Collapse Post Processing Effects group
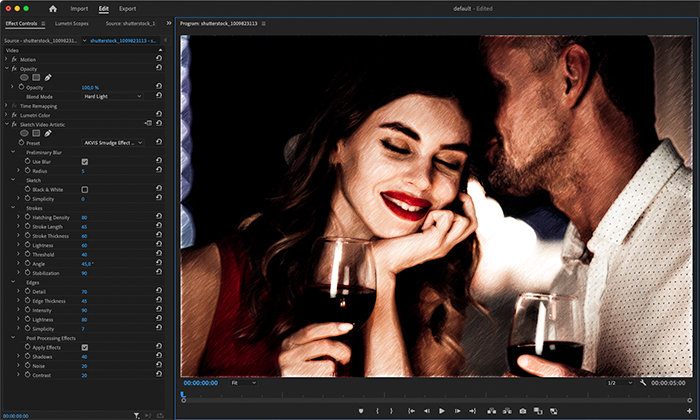This screenshot has height=420, width=700. coord(12,337)
